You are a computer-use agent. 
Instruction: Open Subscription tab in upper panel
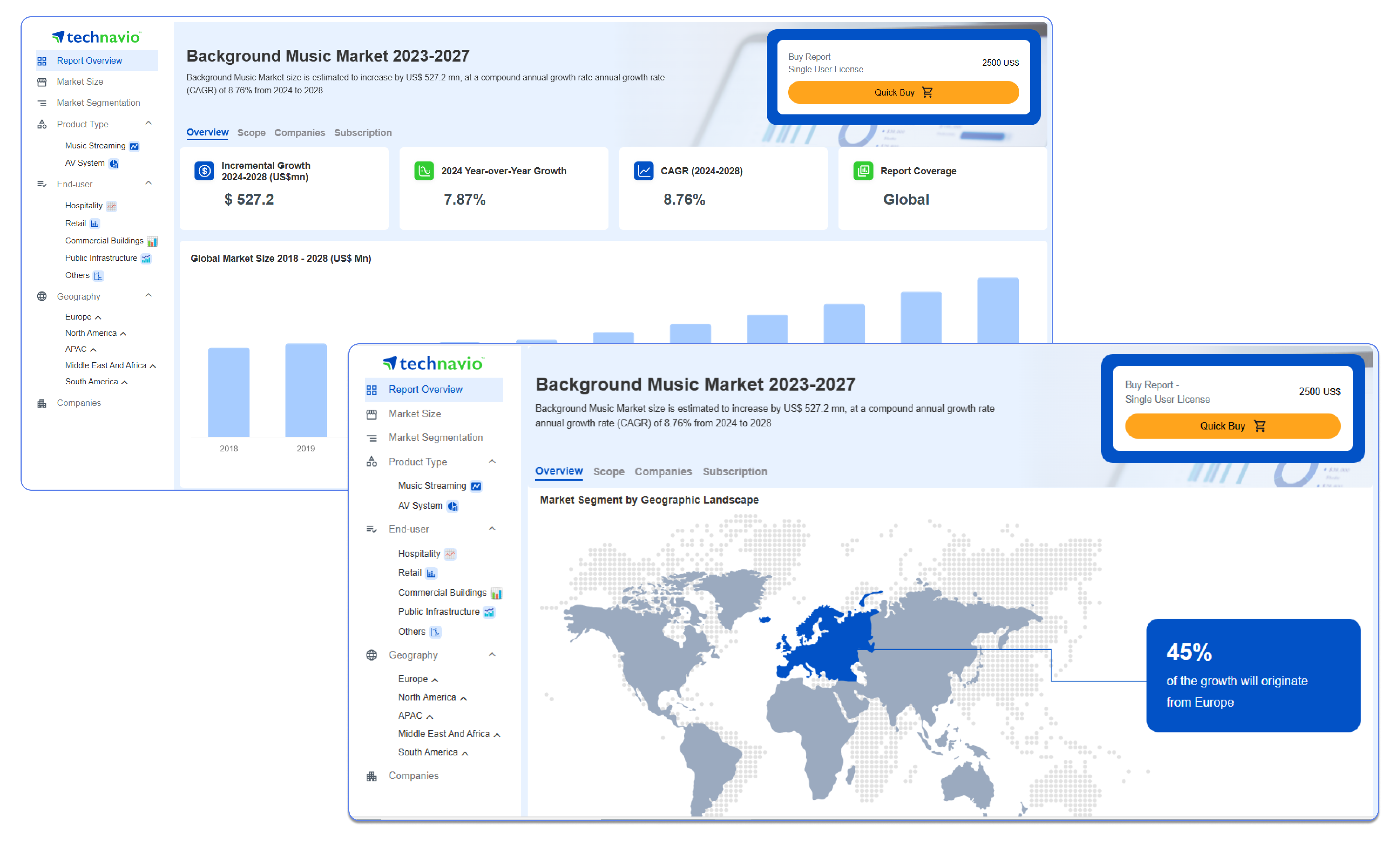pyautogui.click(x=363, y=133)
